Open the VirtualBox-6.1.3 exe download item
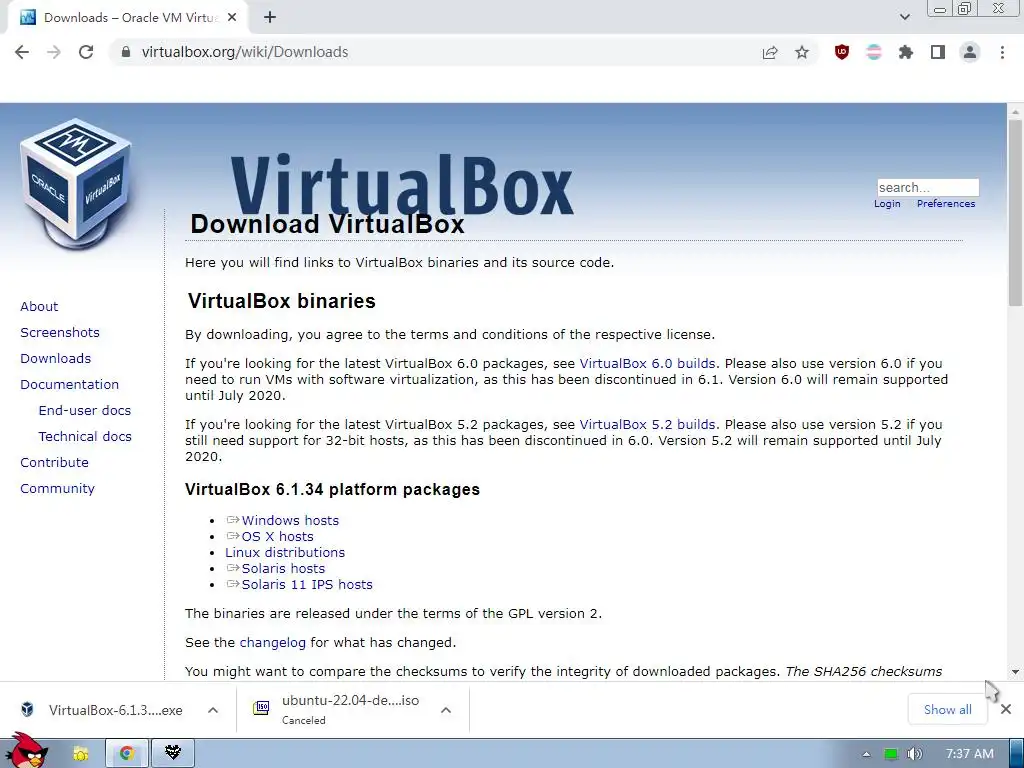The height and width of the screenshot is (768, 1024). click(x=104, y=710)
